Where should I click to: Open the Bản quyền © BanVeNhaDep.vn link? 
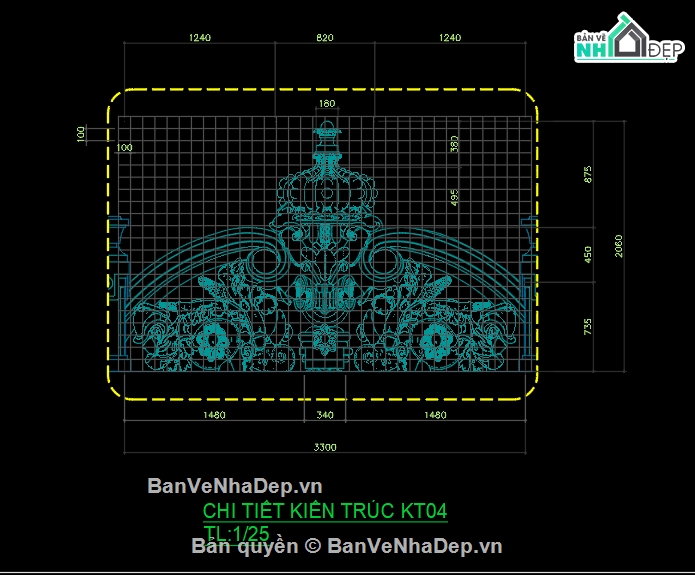point(346,546)
